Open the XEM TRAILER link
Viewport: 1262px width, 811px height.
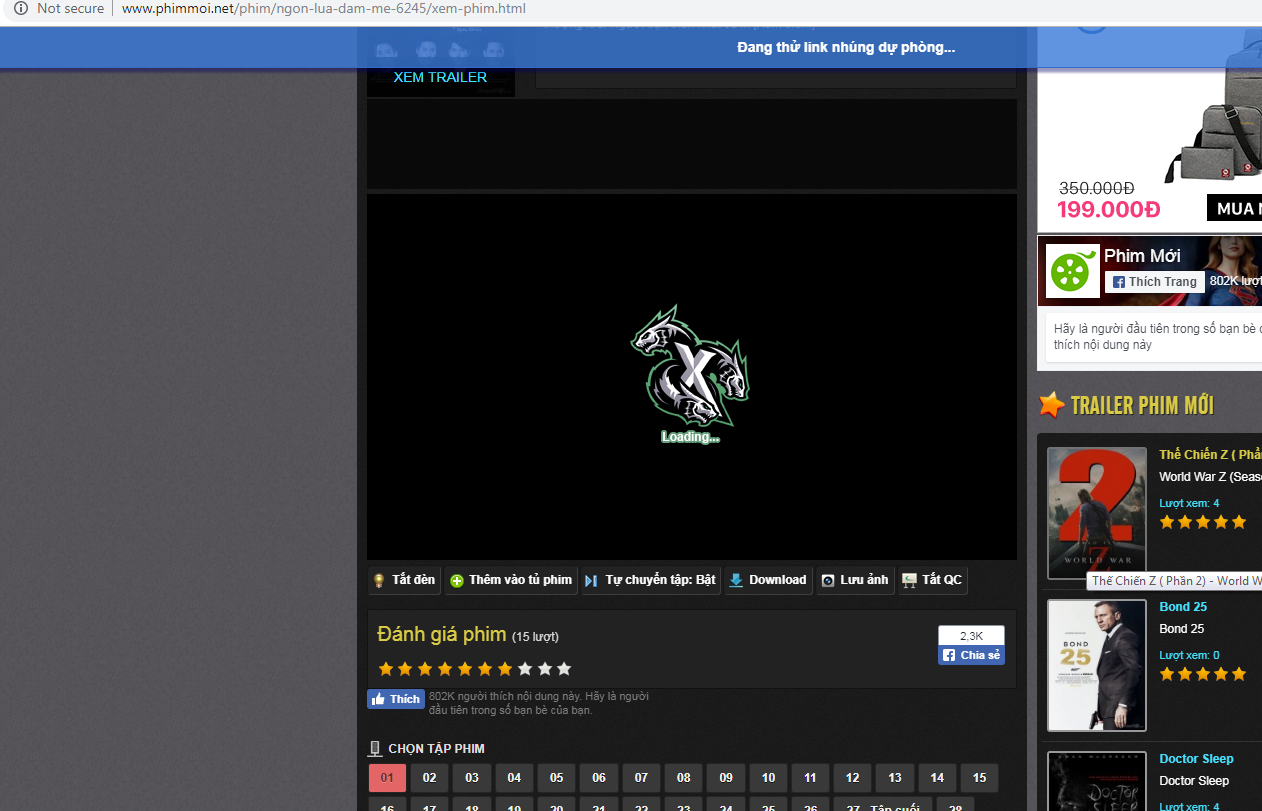(440, 77)
